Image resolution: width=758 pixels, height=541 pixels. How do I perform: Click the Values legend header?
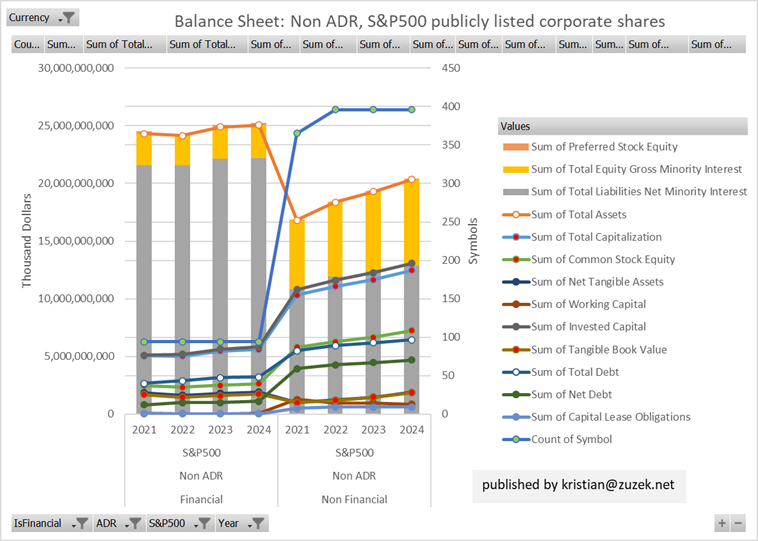point(622,127)
